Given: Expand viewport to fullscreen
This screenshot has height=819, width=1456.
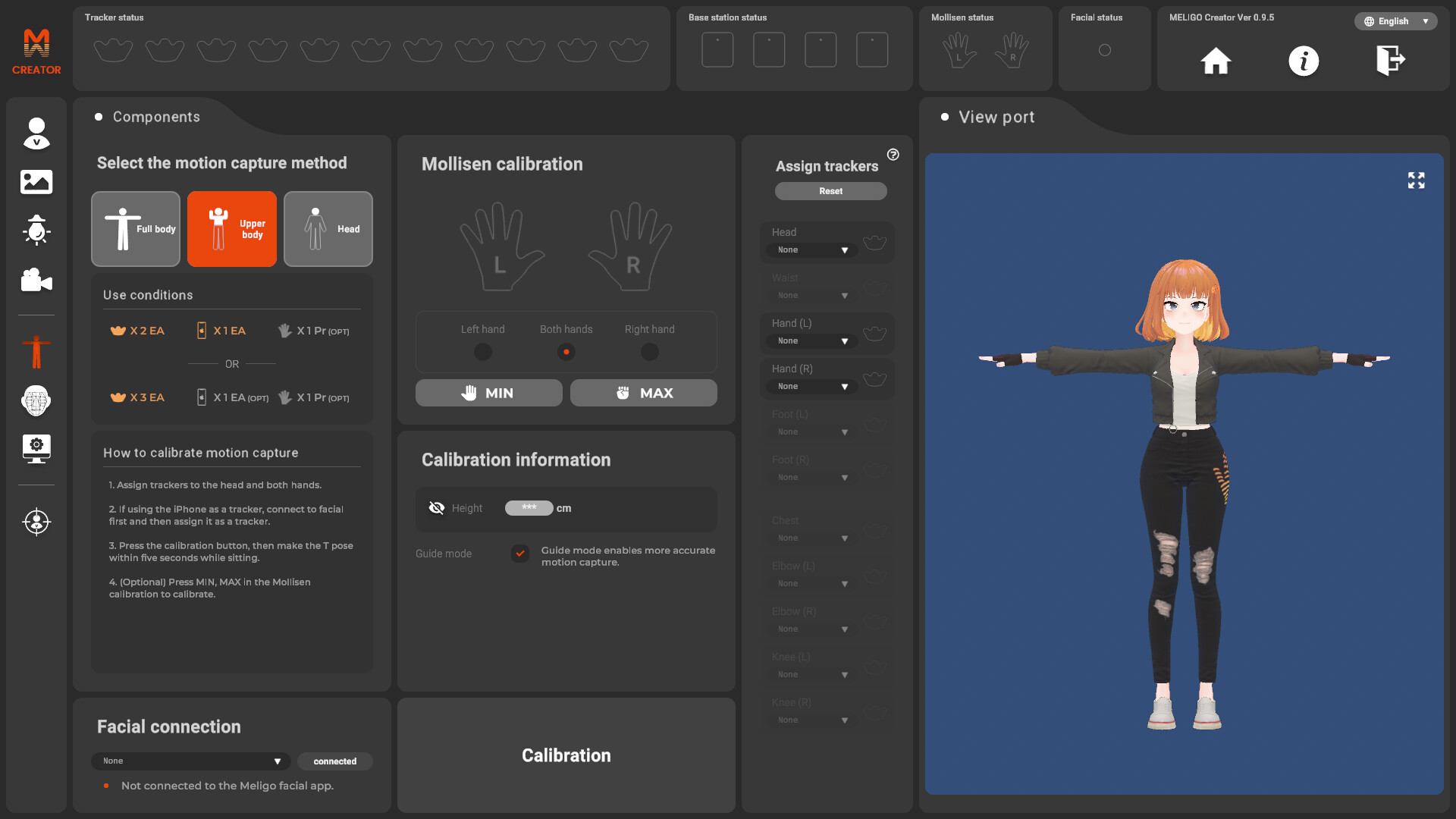Looking at the screenshot, I should tap(1416, 180).
